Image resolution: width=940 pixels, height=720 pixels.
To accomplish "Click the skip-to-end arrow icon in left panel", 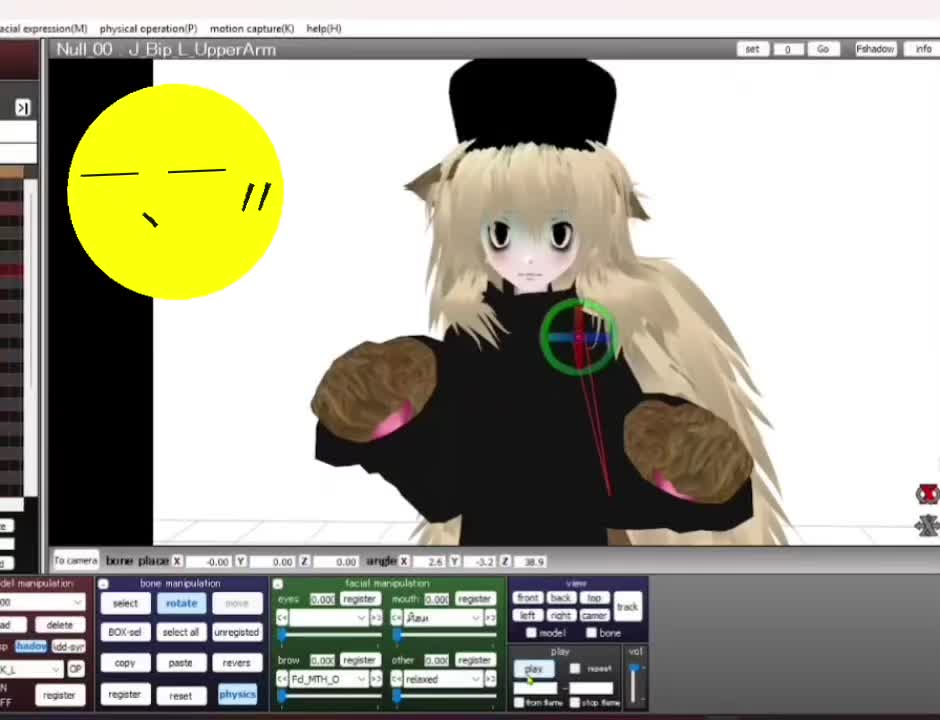I will click(22, 108).
